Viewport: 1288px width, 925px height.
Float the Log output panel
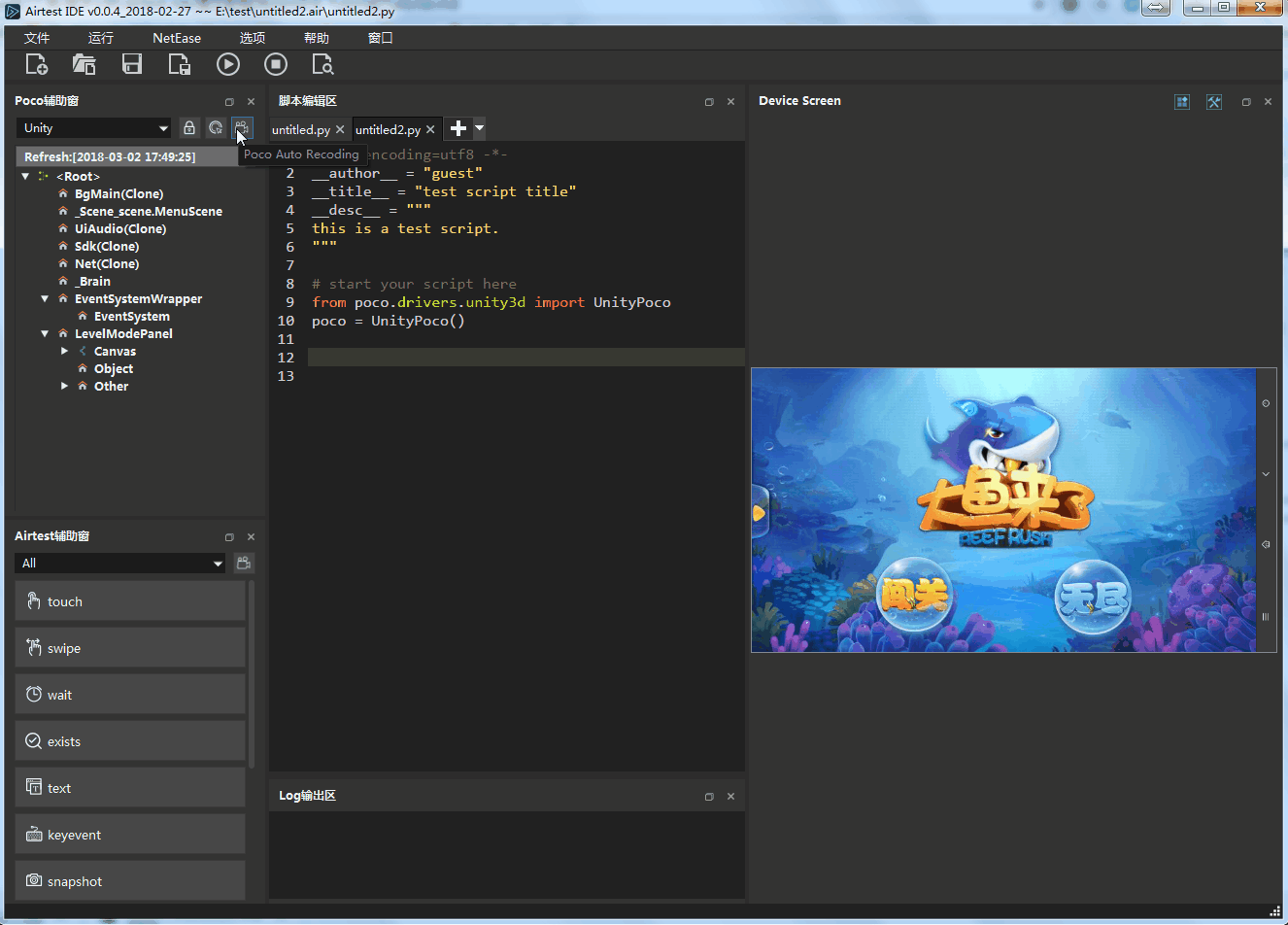click(709, 796)
